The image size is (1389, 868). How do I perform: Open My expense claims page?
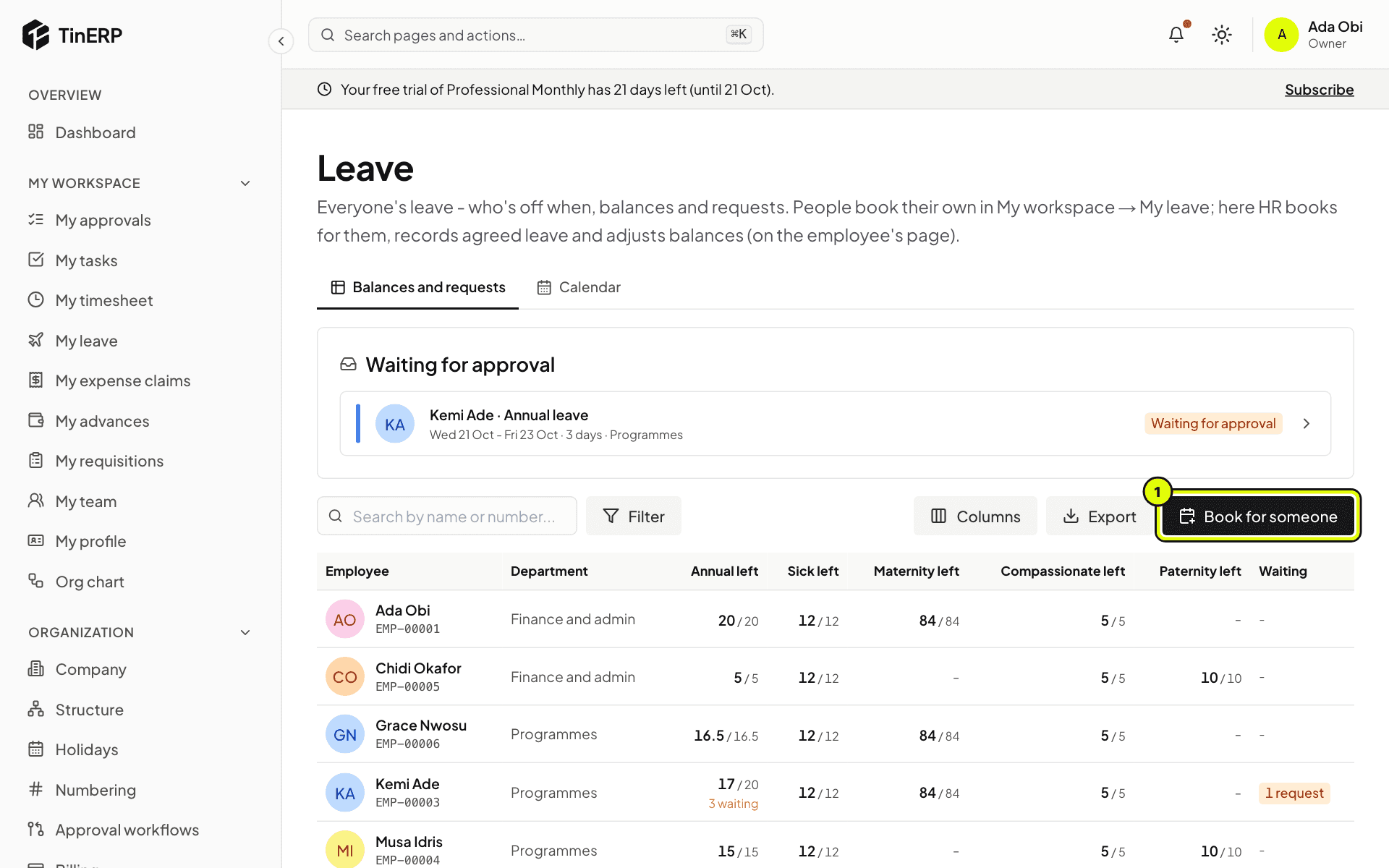coord(123,380)
